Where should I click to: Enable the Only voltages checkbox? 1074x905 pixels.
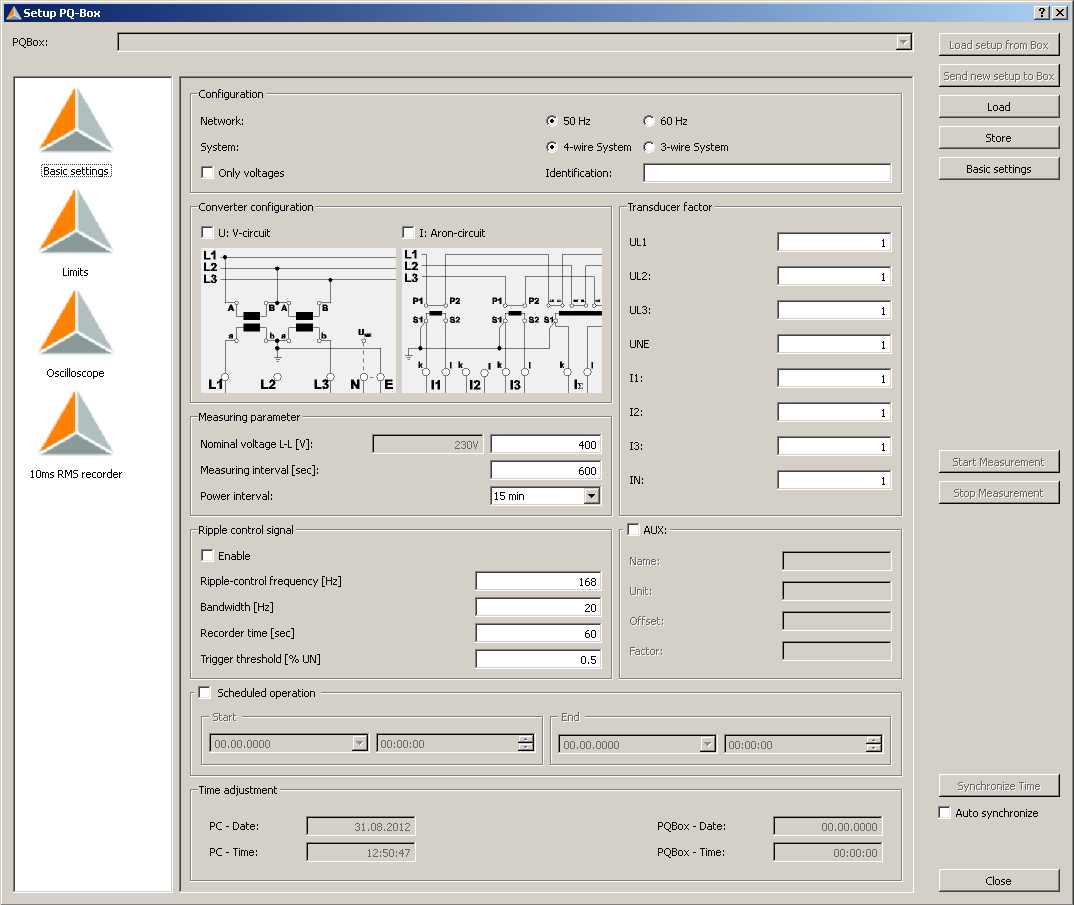click(x=207, y=173)
